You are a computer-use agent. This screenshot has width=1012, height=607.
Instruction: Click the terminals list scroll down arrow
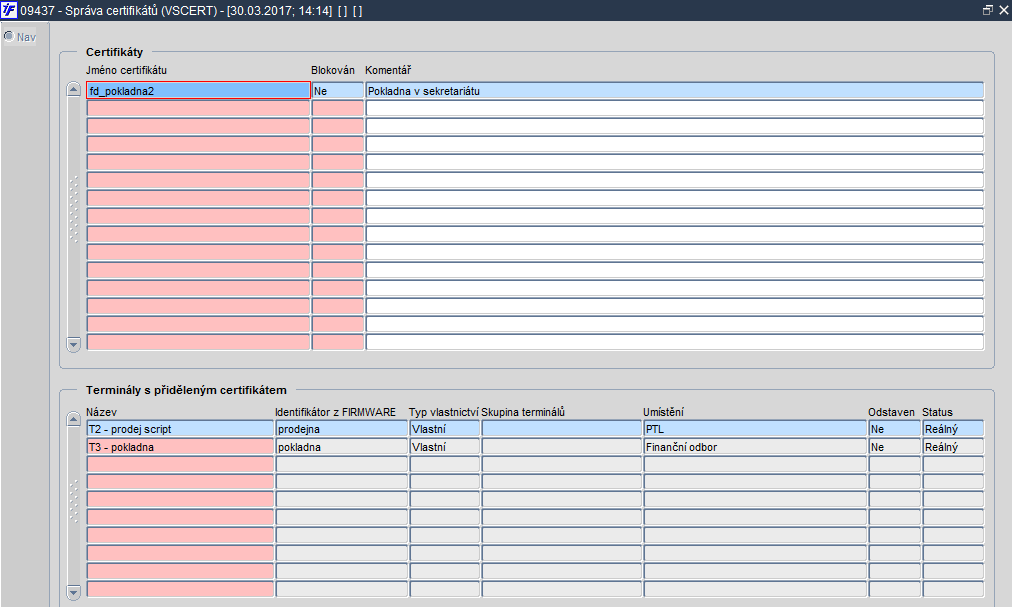pos(74,592)
